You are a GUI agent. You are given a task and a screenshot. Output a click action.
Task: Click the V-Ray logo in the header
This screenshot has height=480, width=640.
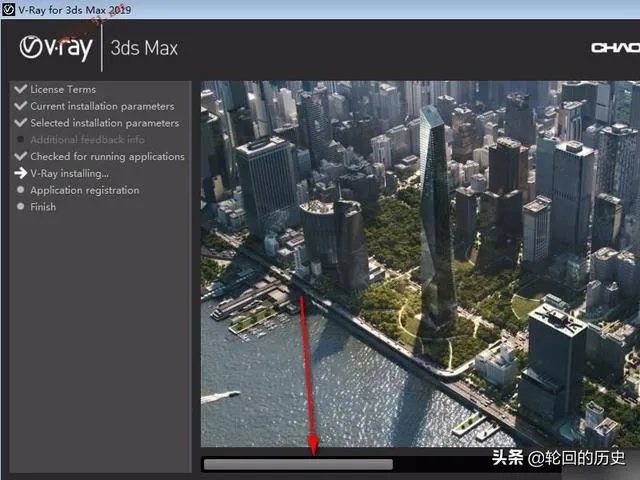tap(56, 48)
